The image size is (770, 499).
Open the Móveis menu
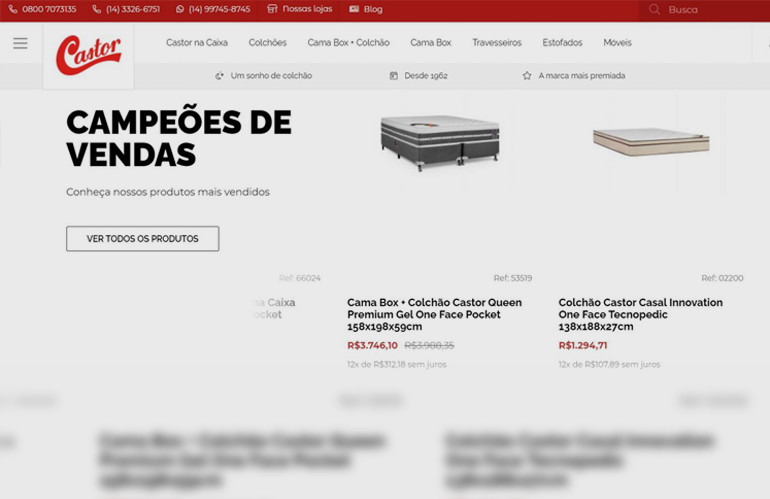(x=617, y=43)
